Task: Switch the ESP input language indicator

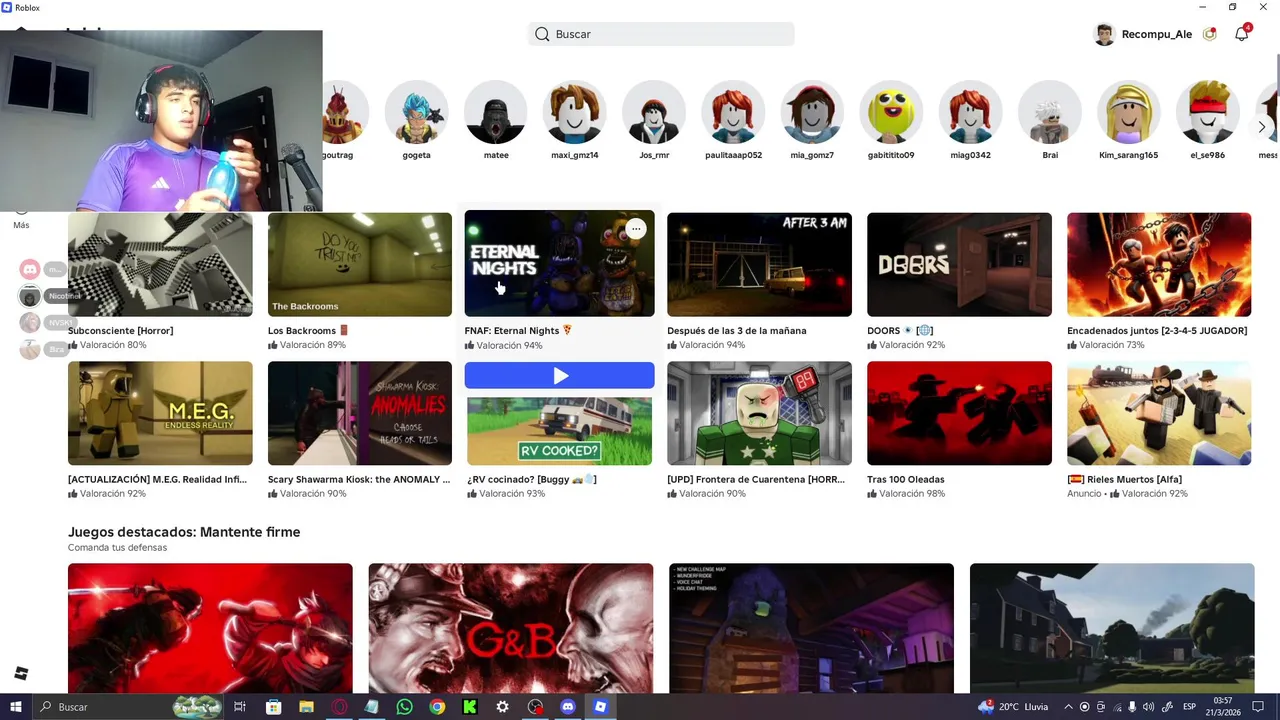Action: click(1190, 707)
